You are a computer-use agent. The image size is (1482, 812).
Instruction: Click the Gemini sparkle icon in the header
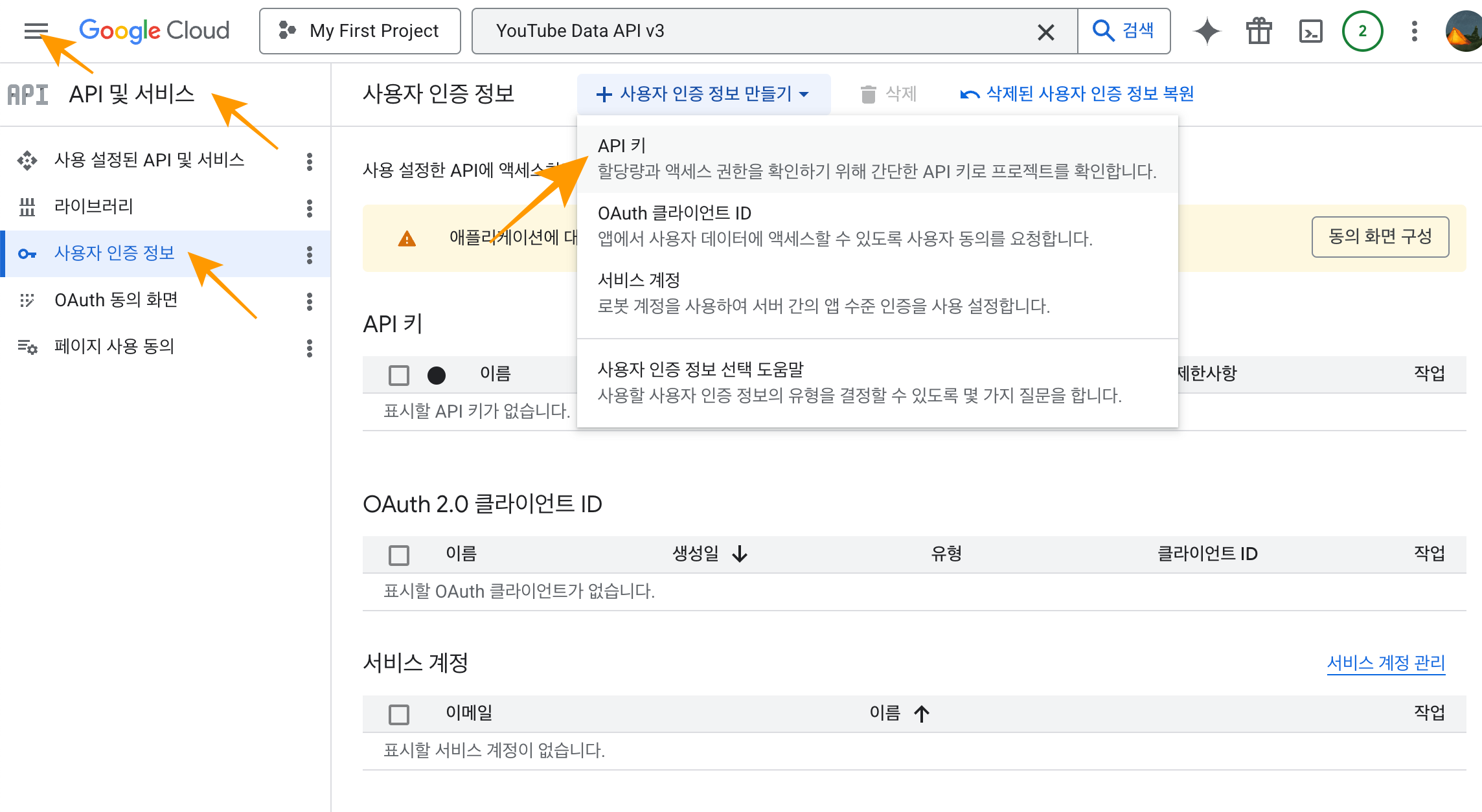click(1206, 30)
